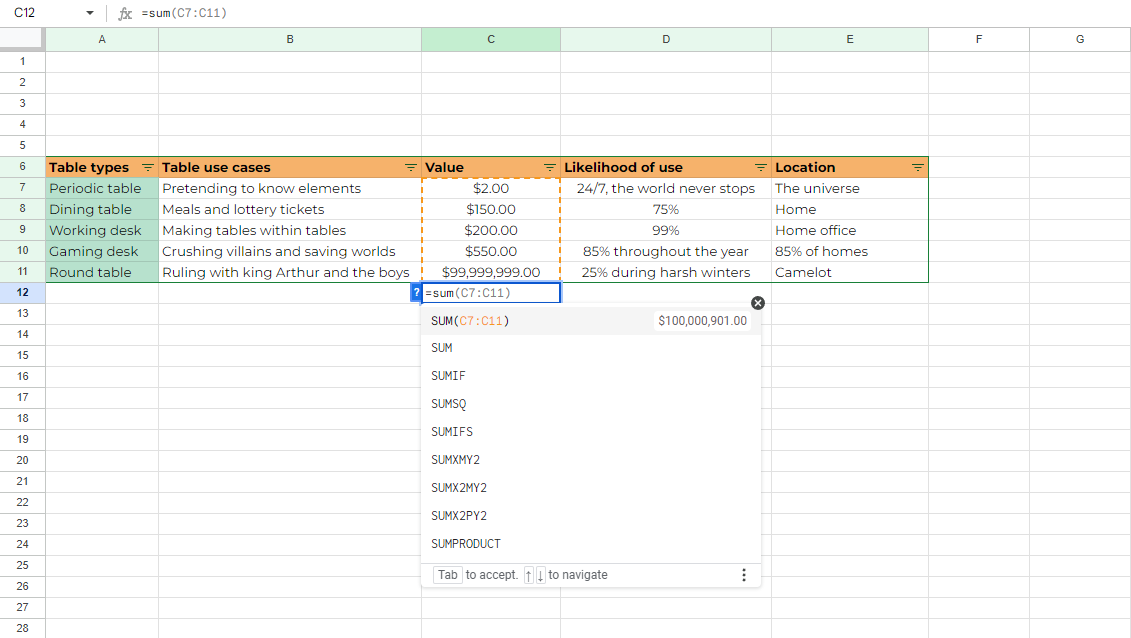Open filter for Likelihood of use column
This screenshot has width=1131, height=638.
pos(760,167)
